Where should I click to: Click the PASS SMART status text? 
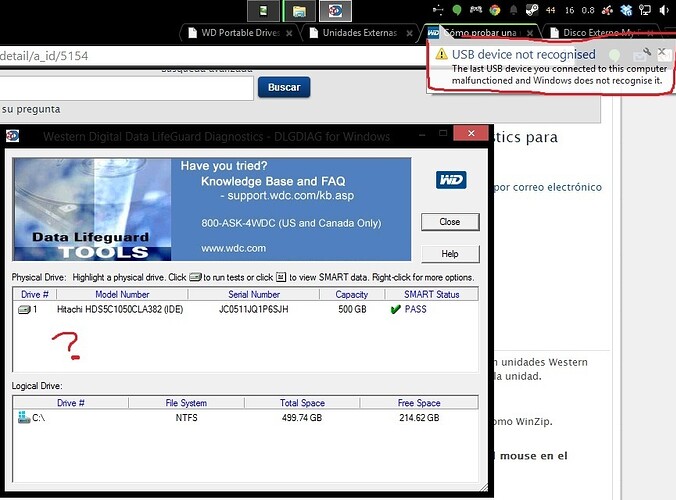point(415,309)
